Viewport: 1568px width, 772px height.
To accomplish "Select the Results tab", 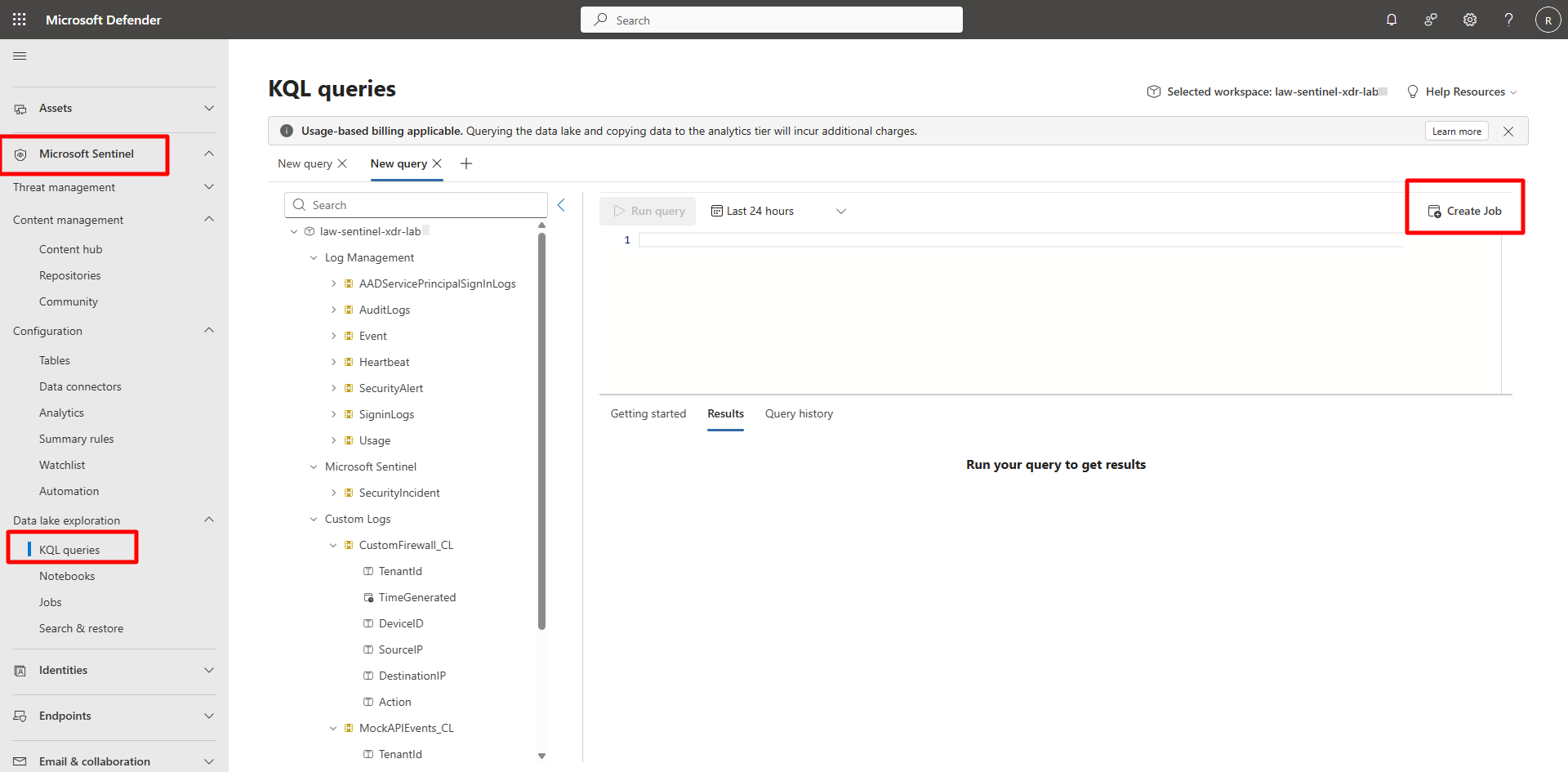I will coord(725,413).
